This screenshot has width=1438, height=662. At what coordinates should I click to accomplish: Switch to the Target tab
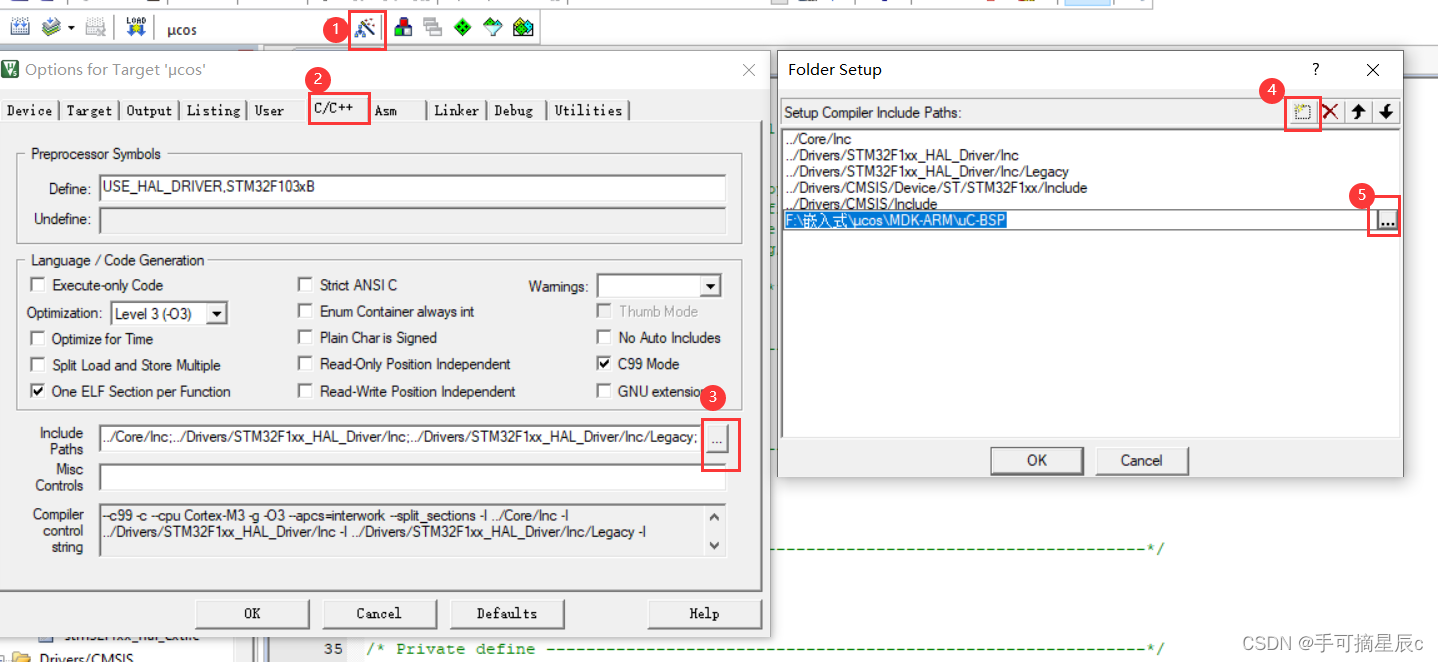click(x=89, y=111)
